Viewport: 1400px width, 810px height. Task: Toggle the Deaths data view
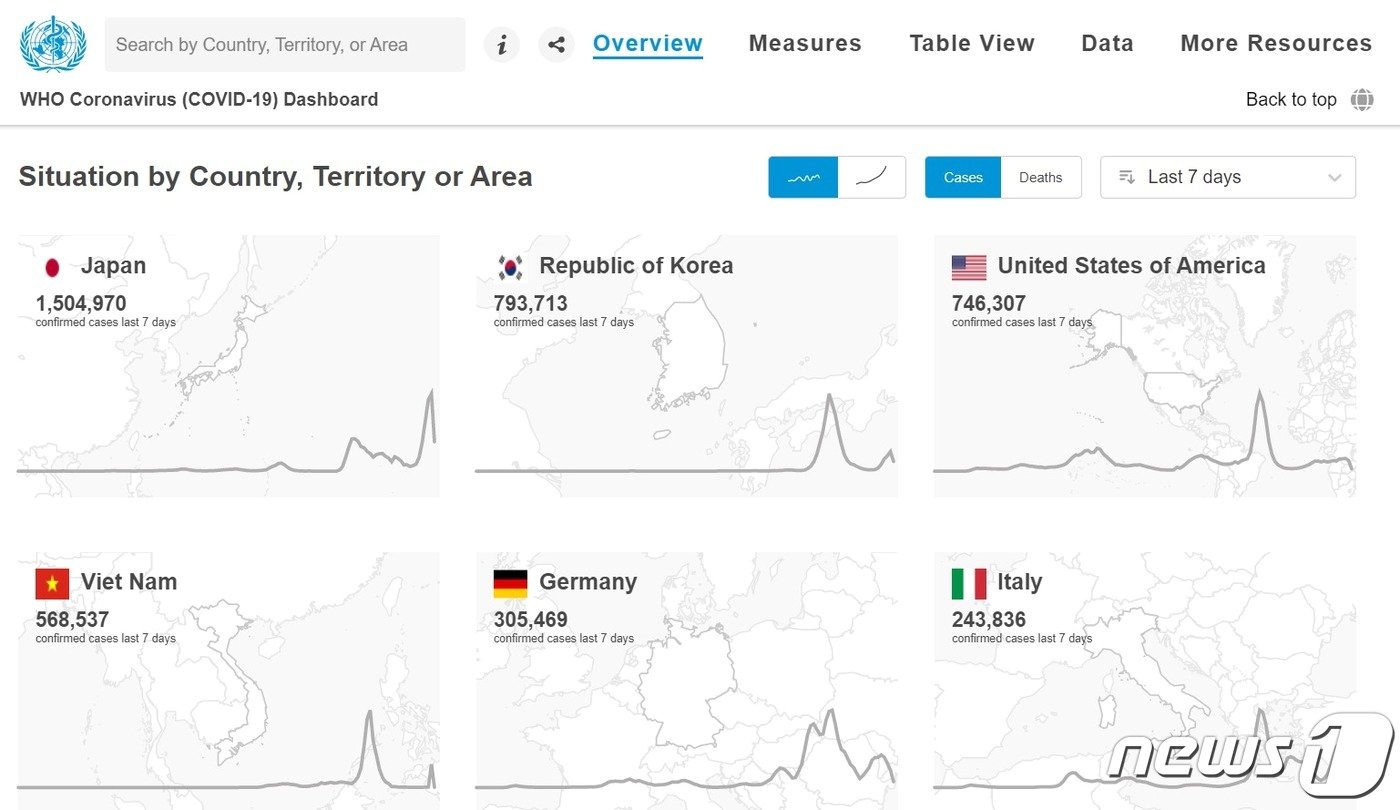click(1040, 178)
